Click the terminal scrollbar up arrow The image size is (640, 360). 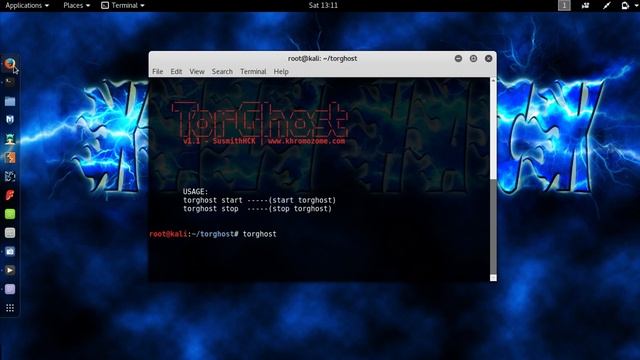tap(493, 81)
